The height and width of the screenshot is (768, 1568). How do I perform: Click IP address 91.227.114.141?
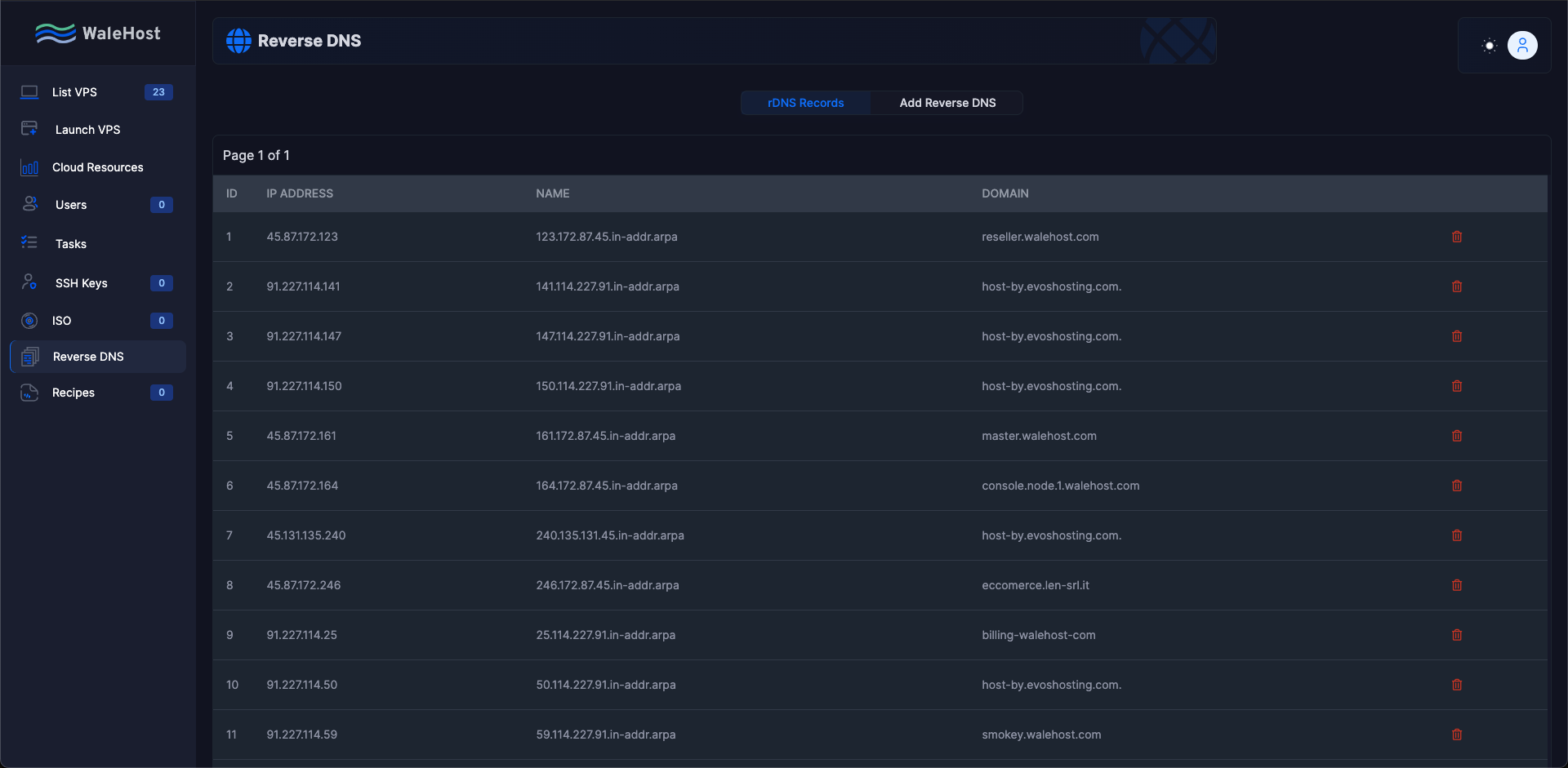303,286
